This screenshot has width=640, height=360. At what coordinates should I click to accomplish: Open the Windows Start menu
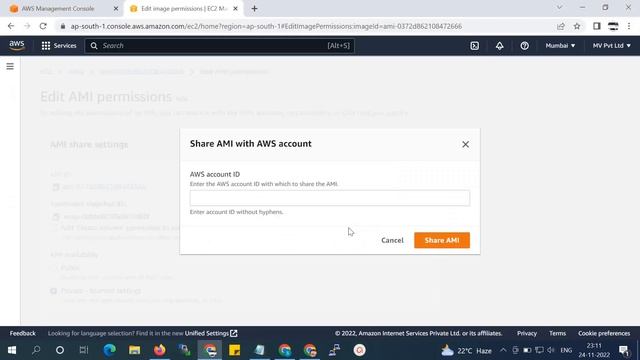(x=11, y=350)
